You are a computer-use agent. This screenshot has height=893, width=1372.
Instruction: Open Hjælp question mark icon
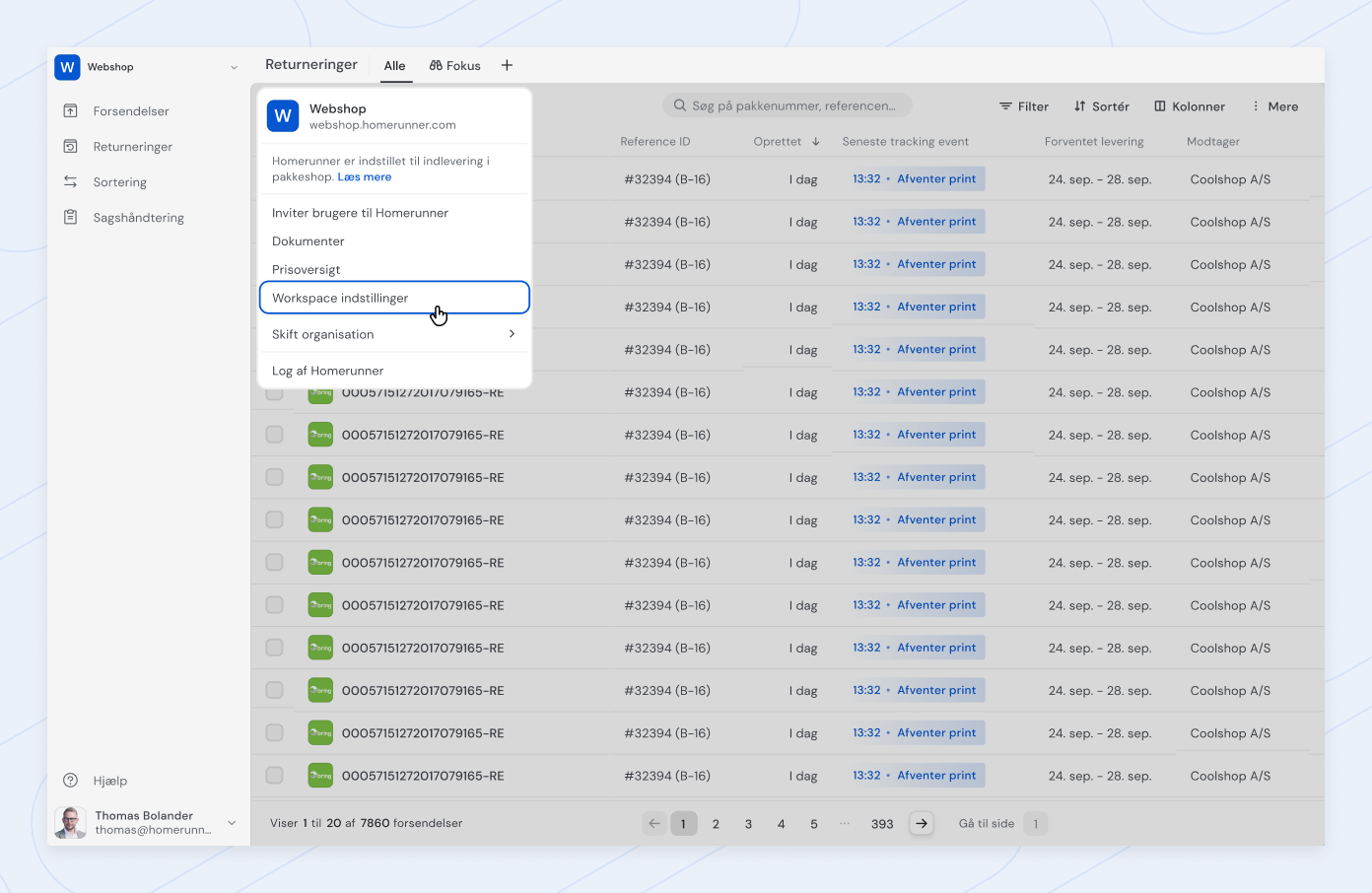coord(70,781)
